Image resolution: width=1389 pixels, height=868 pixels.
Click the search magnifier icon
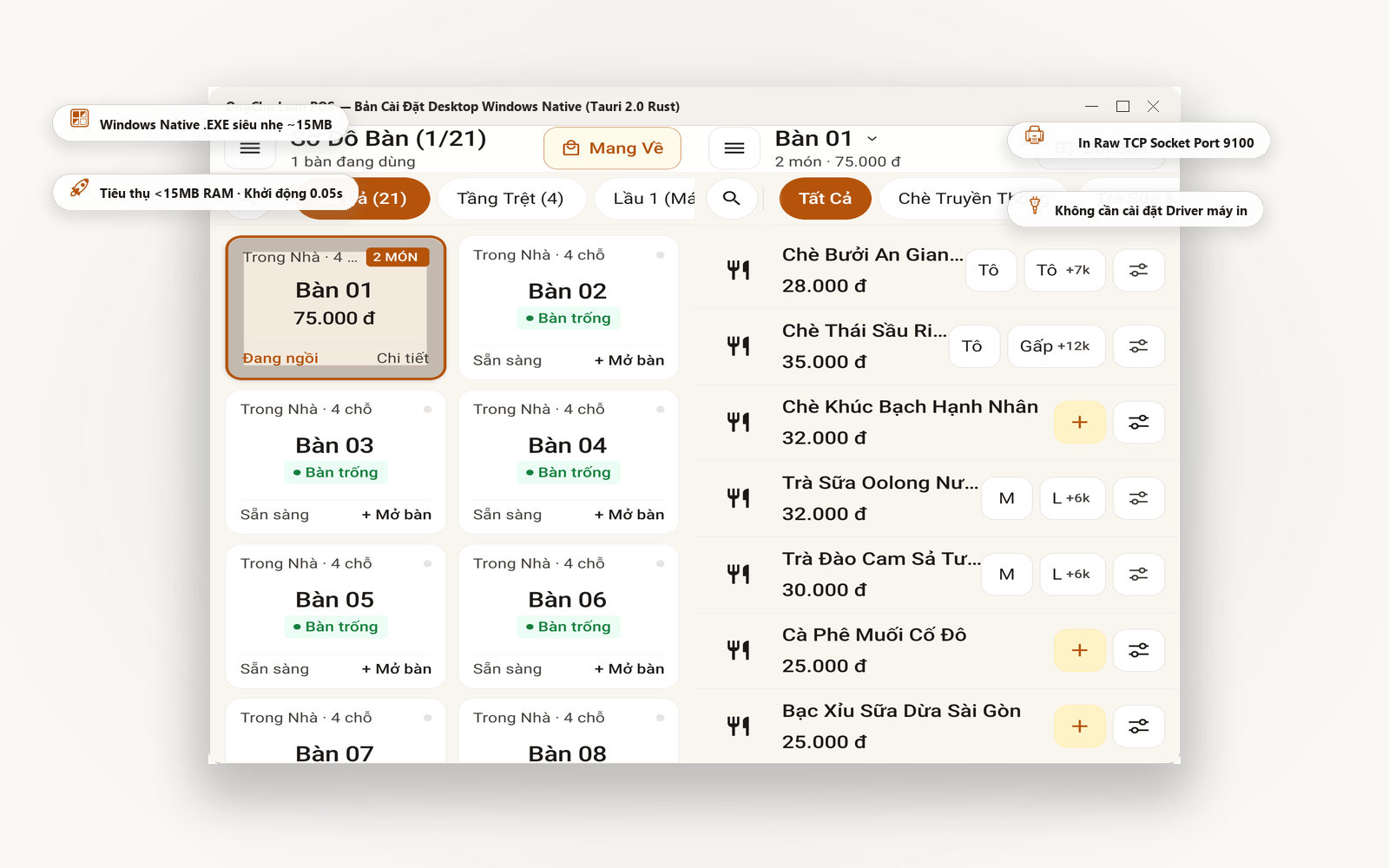(732, 199)
